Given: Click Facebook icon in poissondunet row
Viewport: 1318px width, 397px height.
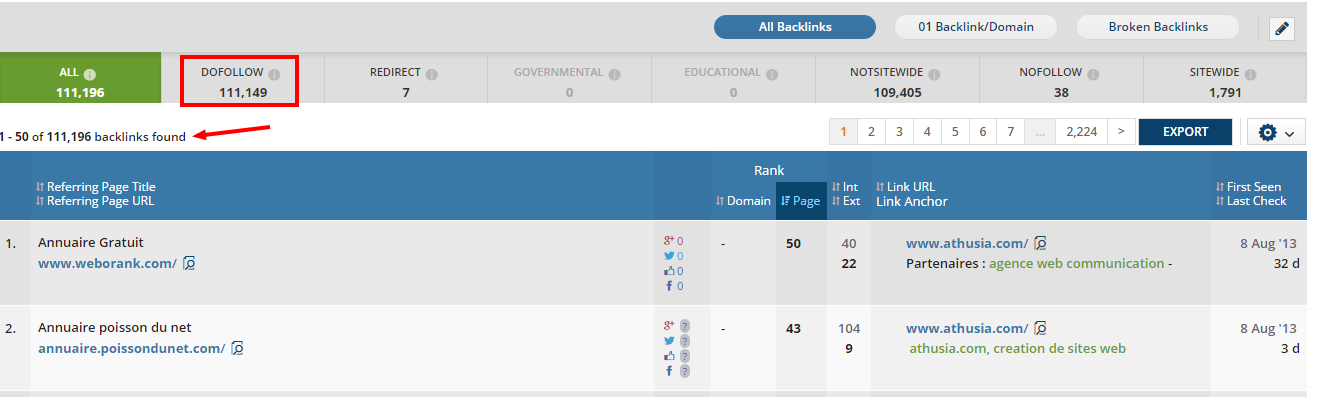Looking at the screenshot, I should [669, 371].
